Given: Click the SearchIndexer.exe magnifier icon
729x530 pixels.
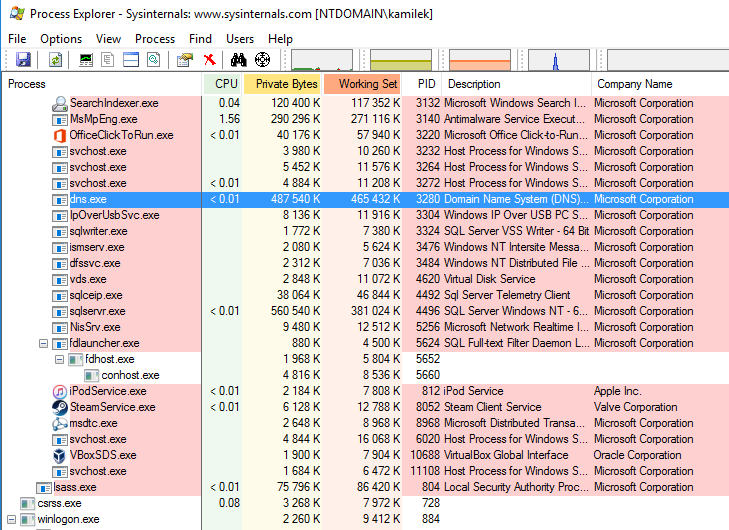Looking at the screenshot, I should [x=60, y=104].
